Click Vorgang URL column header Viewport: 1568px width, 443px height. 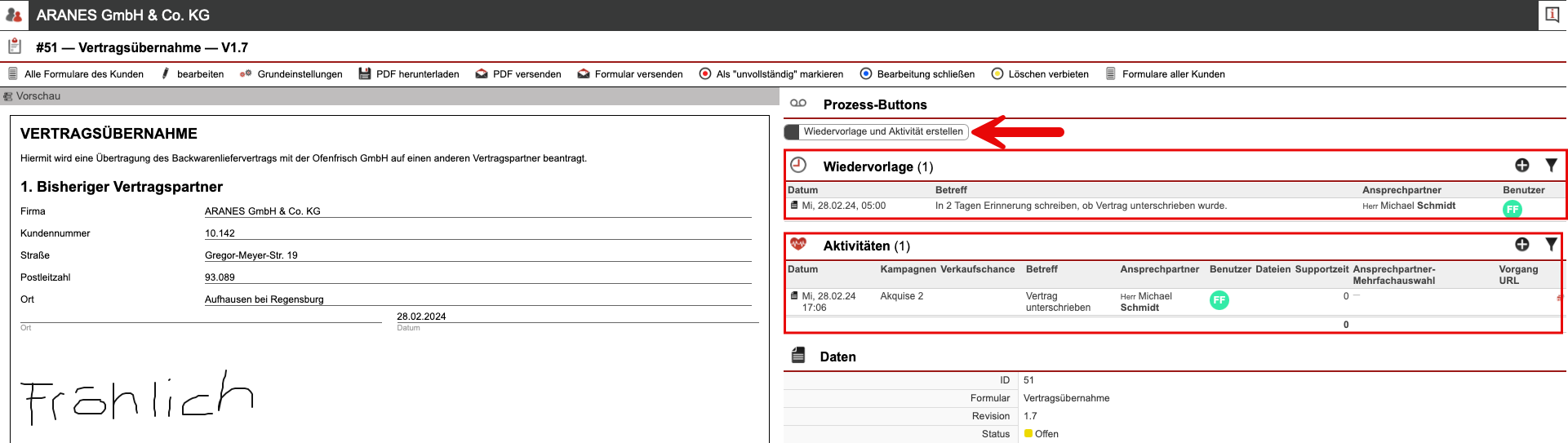[1518, 275]
